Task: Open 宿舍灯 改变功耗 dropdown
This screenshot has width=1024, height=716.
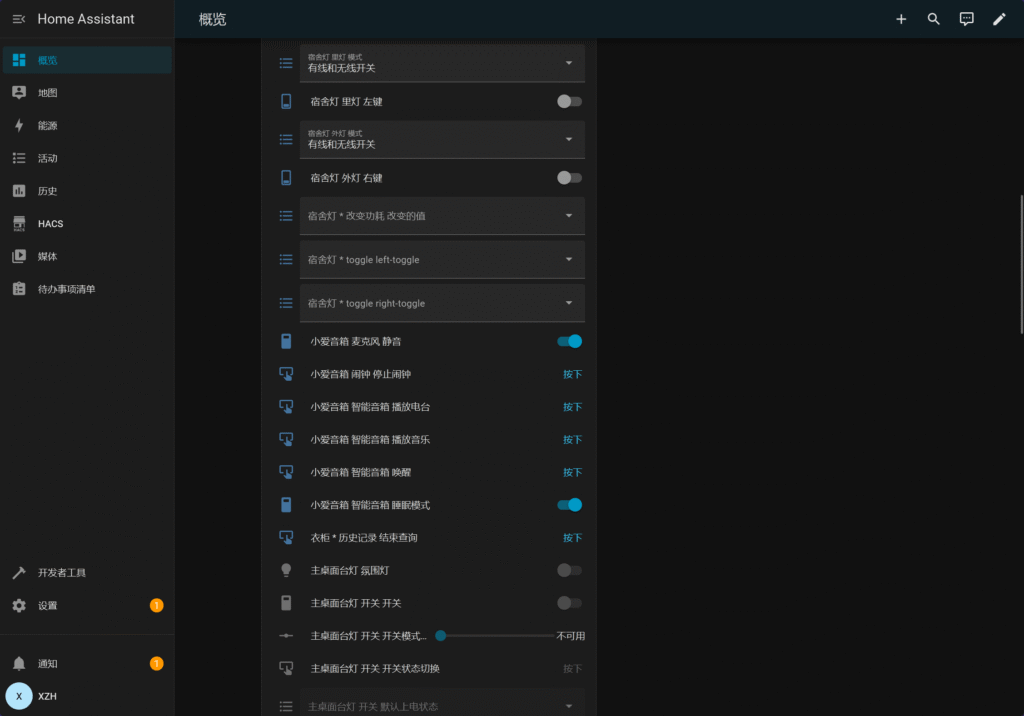Action: point(442,216)
